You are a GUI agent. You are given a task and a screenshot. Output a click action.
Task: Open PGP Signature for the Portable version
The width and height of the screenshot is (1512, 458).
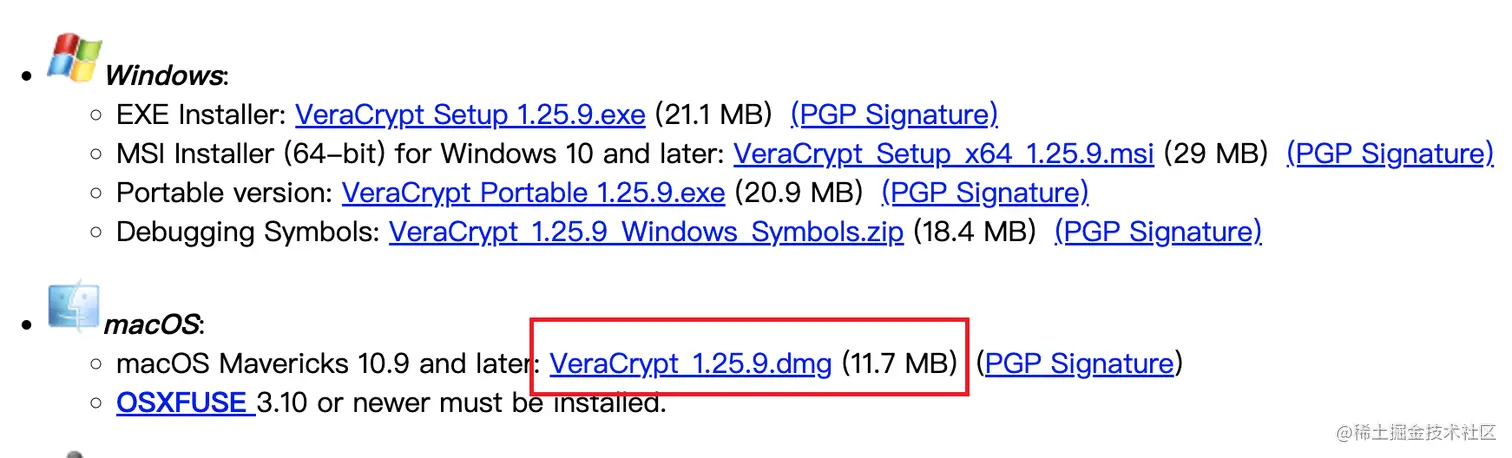[985, 193]
